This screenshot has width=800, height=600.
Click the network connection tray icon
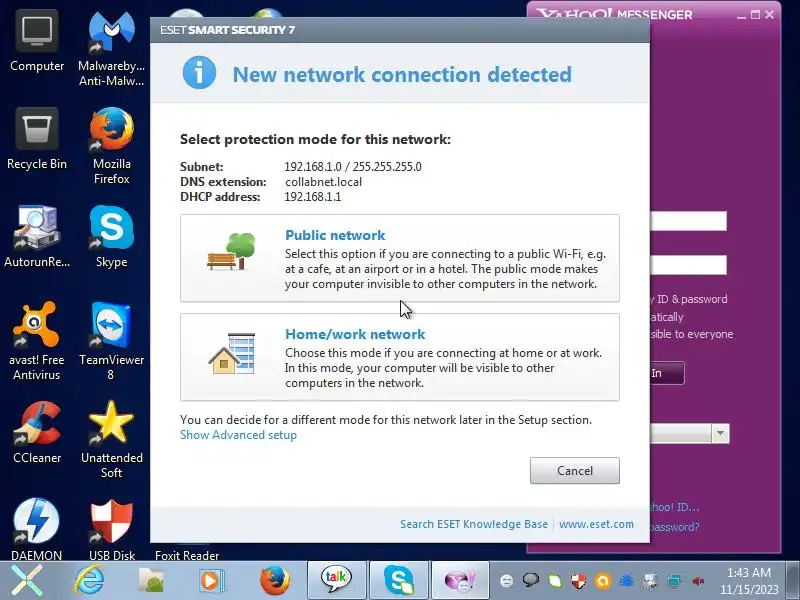pyautogui.click(x=674, y=581)
